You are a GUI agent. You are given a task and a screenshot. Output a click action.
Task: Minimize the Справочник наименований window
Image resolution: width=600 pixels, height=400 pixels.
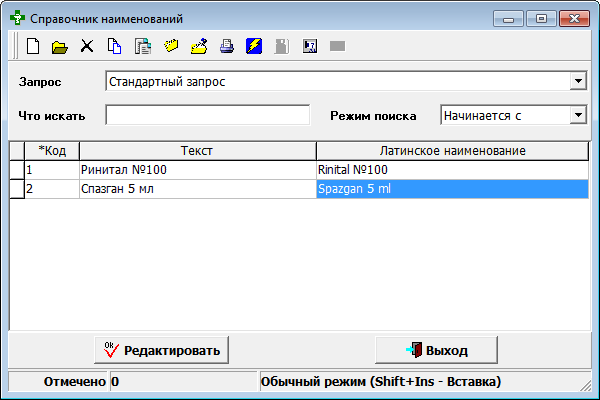508,18
